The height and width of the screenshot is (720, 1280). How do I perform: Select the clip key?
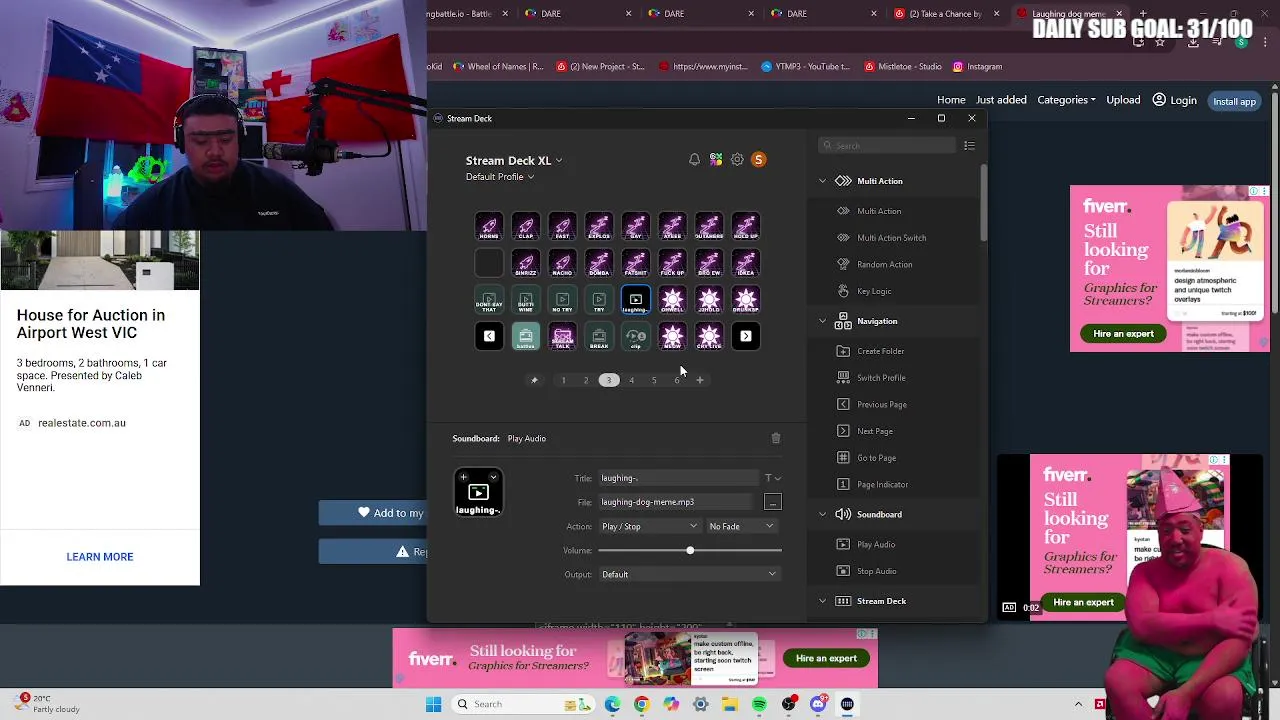pos(636,336)
